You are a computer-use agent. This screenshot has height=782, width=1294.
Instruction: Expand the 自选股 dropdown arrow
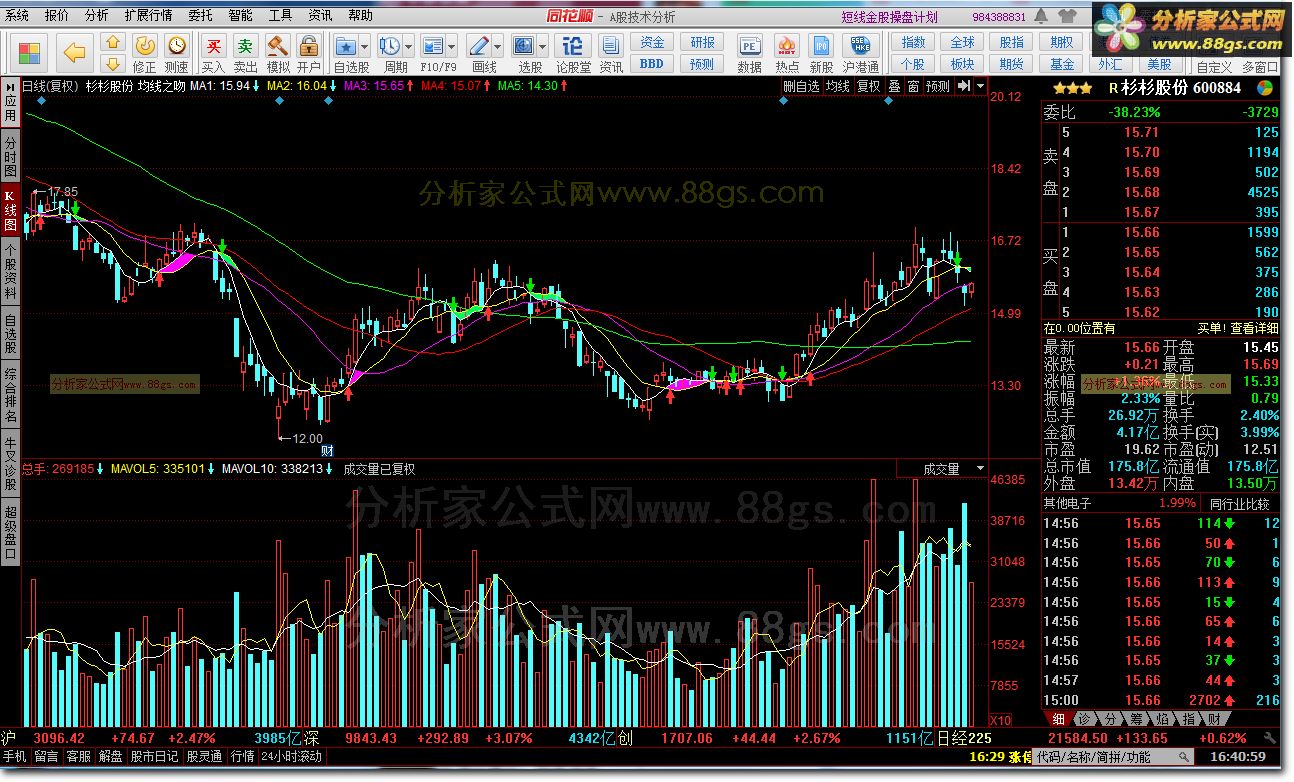[366, 46]
